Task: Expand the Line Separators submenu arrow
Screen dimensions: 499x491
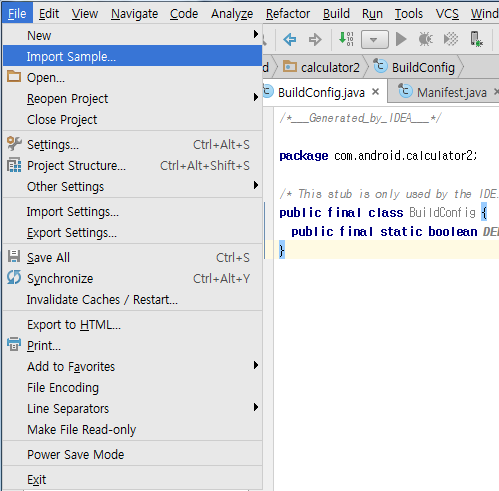Action: pos(256,407)
